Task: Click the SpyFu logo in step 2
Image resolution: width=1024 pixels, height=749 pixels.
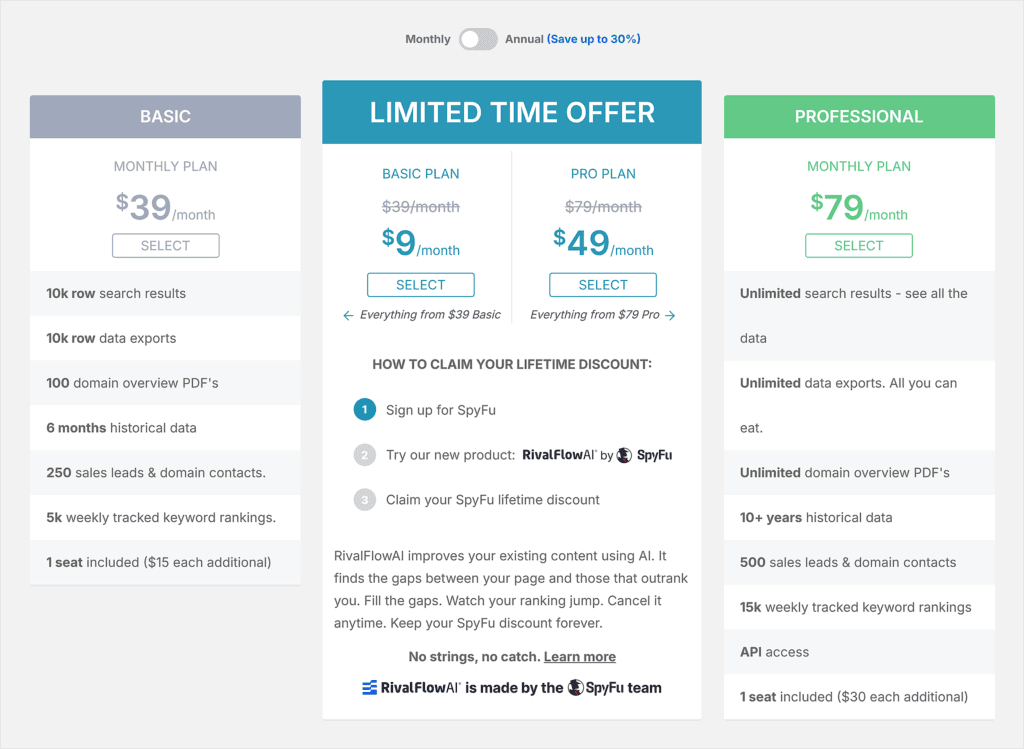Action: (644, 455)
